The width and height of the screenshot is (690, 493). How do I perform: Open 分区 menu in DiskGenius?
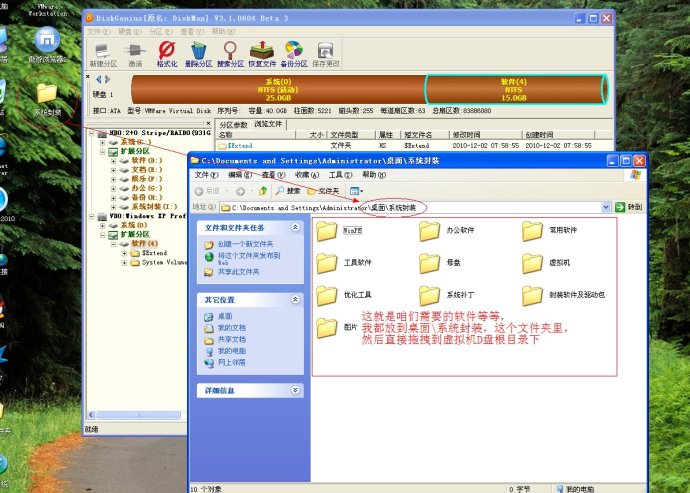[161, 32]
